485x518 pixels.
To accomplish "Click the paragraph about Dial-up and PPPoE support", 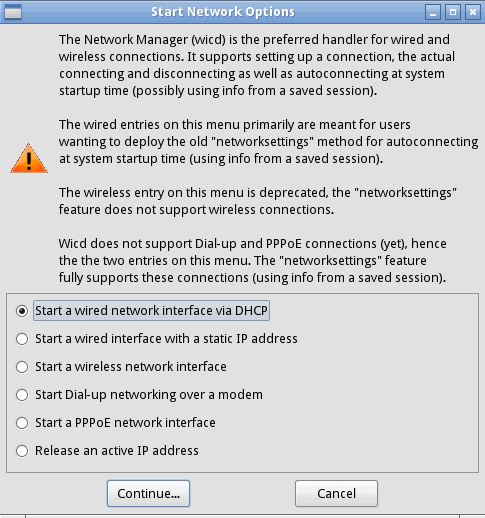I will coord(252,260).
